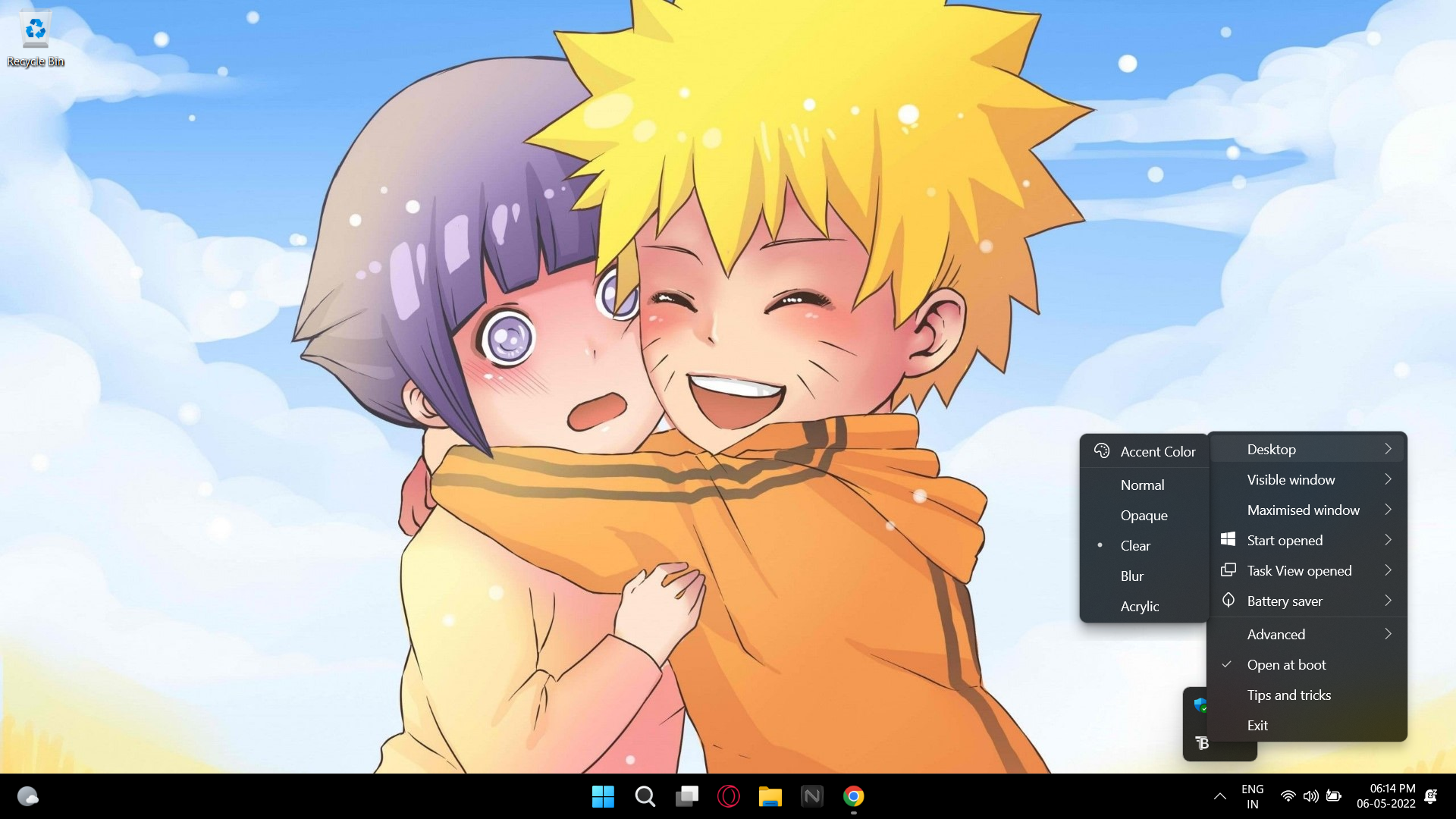Open Google Chrome from the taskbar

click(854, 796)
